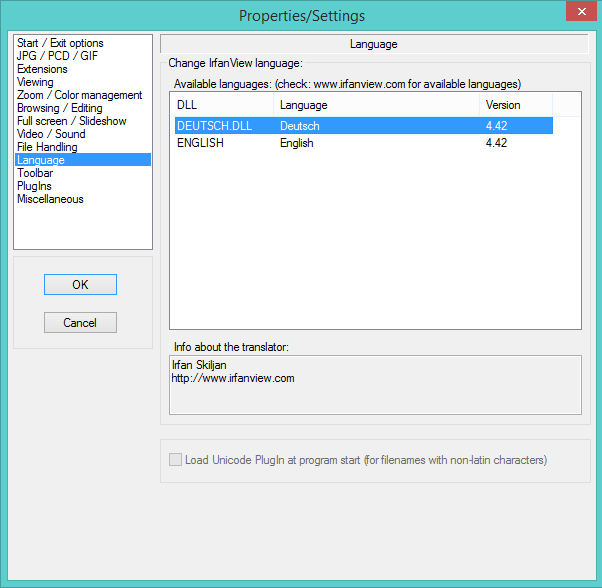This screenshot has width=602, height=588.
Task: Select Zoom / Color management category
Action: point(79,95)
